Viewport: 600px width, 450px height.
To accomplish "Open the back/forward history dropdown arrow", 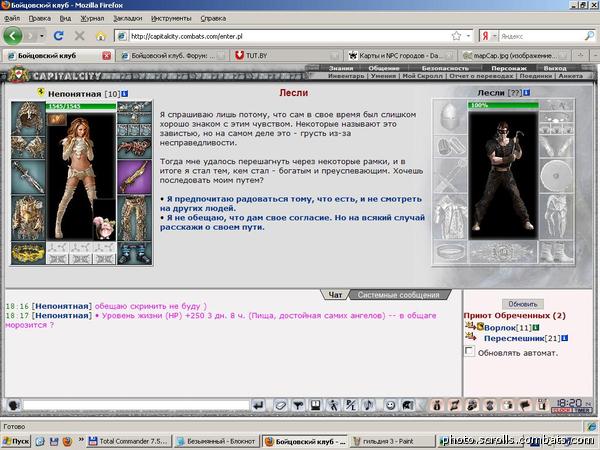I will 42,36.
